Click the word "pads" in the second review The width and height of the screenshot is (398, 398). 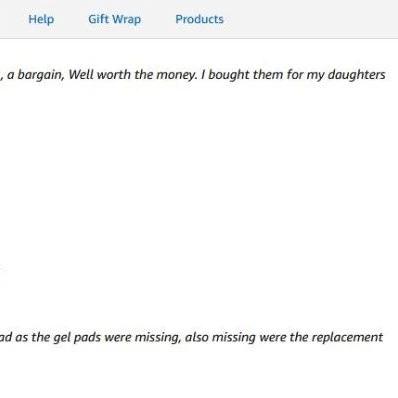coord(87,338)
